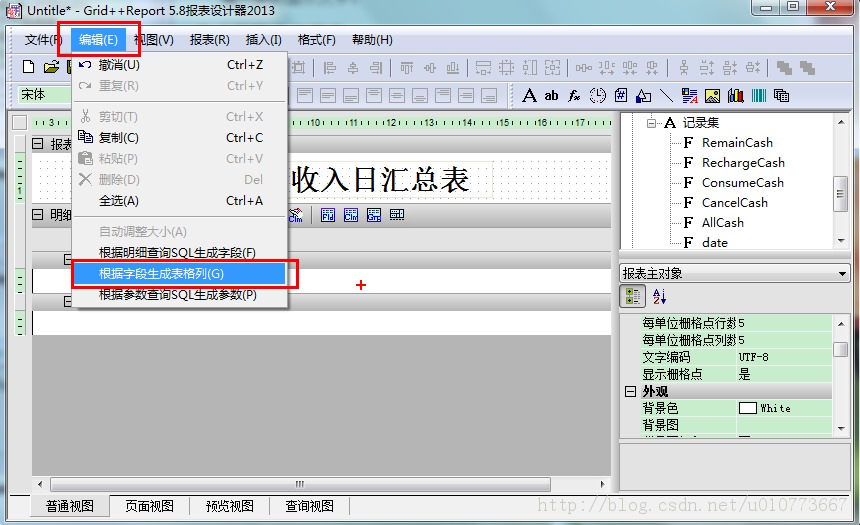Sort properties alphabetically with the A-Z button
The height and width of the screenshot is (525, 860).
pyautogui.click(x=659, y=297)
